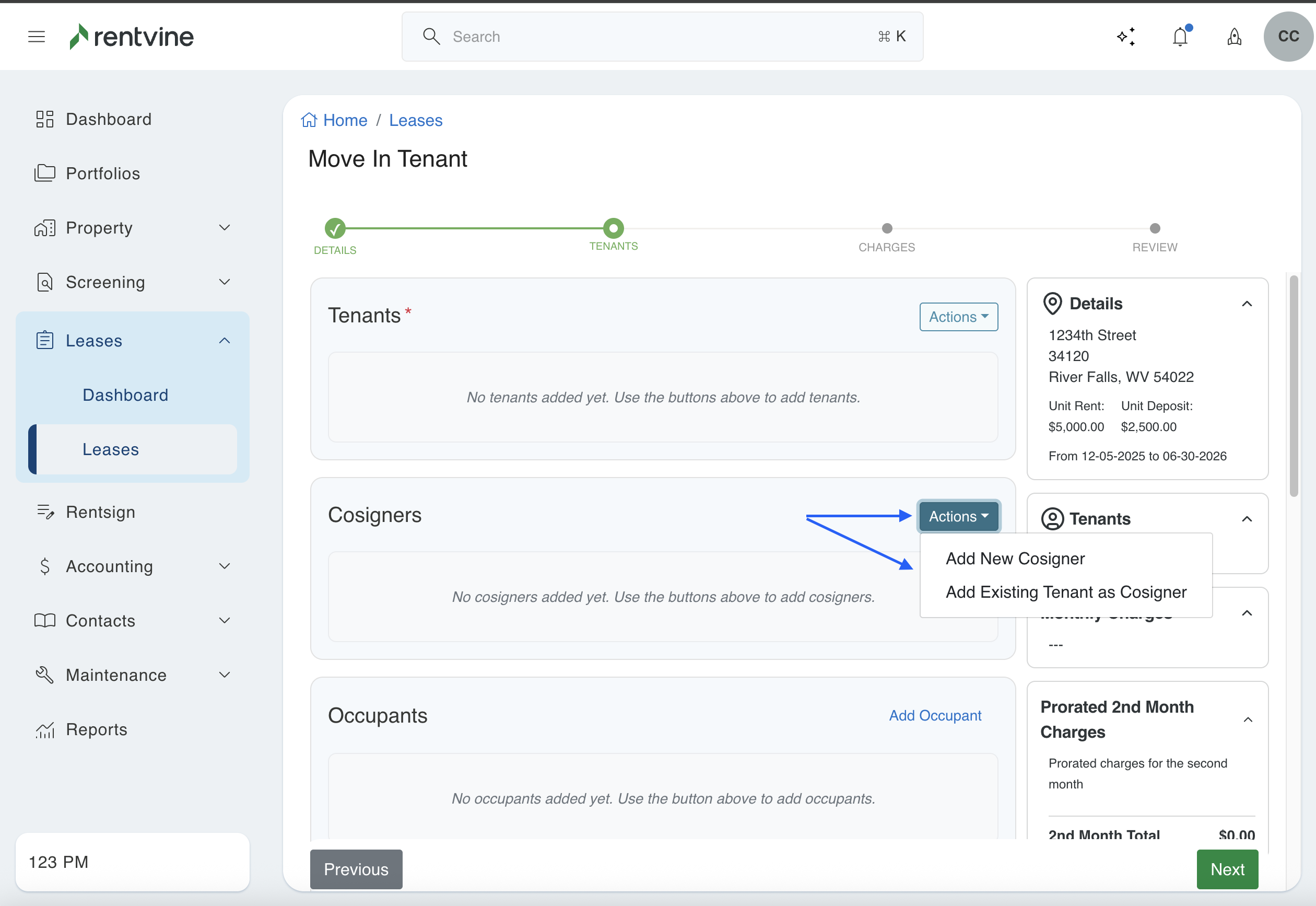The width and height of the screenshot is (1316, 906).
Task: Click the CC user avatar
Action: (x=1288, y=37)
